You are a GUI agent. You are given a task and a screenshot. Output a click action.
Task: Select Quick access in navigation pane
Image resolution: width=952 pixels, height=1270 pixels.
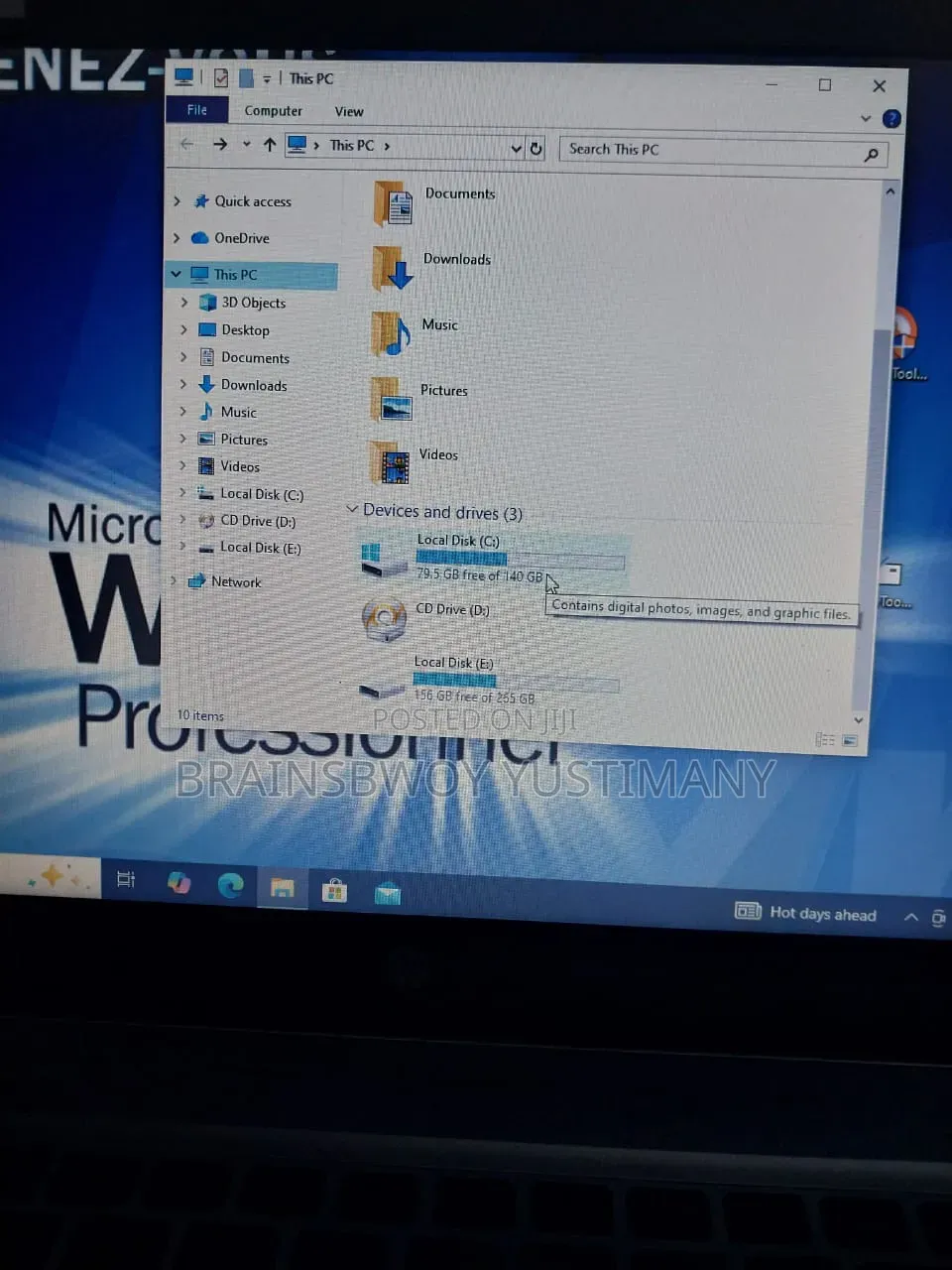click(x=253, y=201)
